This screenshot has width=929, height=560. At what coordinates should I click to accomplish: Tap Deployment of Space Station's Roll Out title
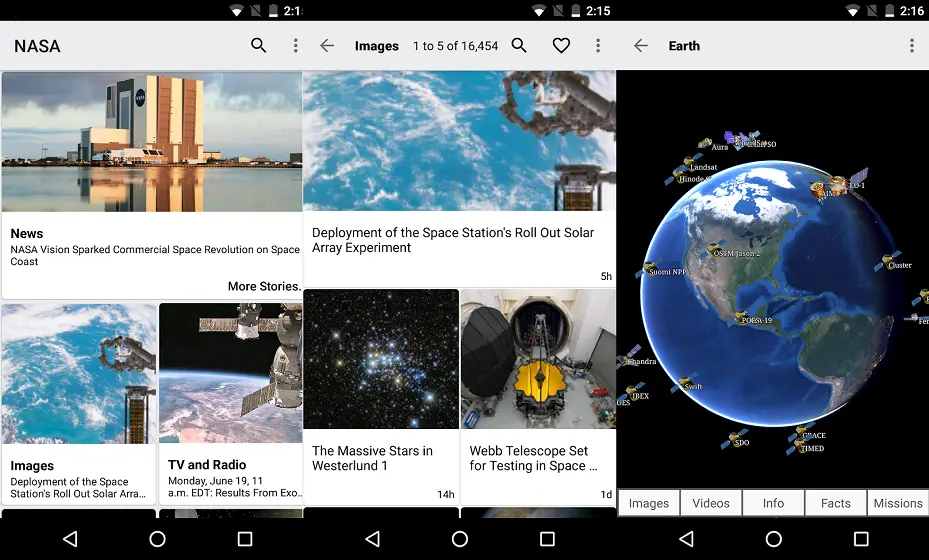click(453, 240)
